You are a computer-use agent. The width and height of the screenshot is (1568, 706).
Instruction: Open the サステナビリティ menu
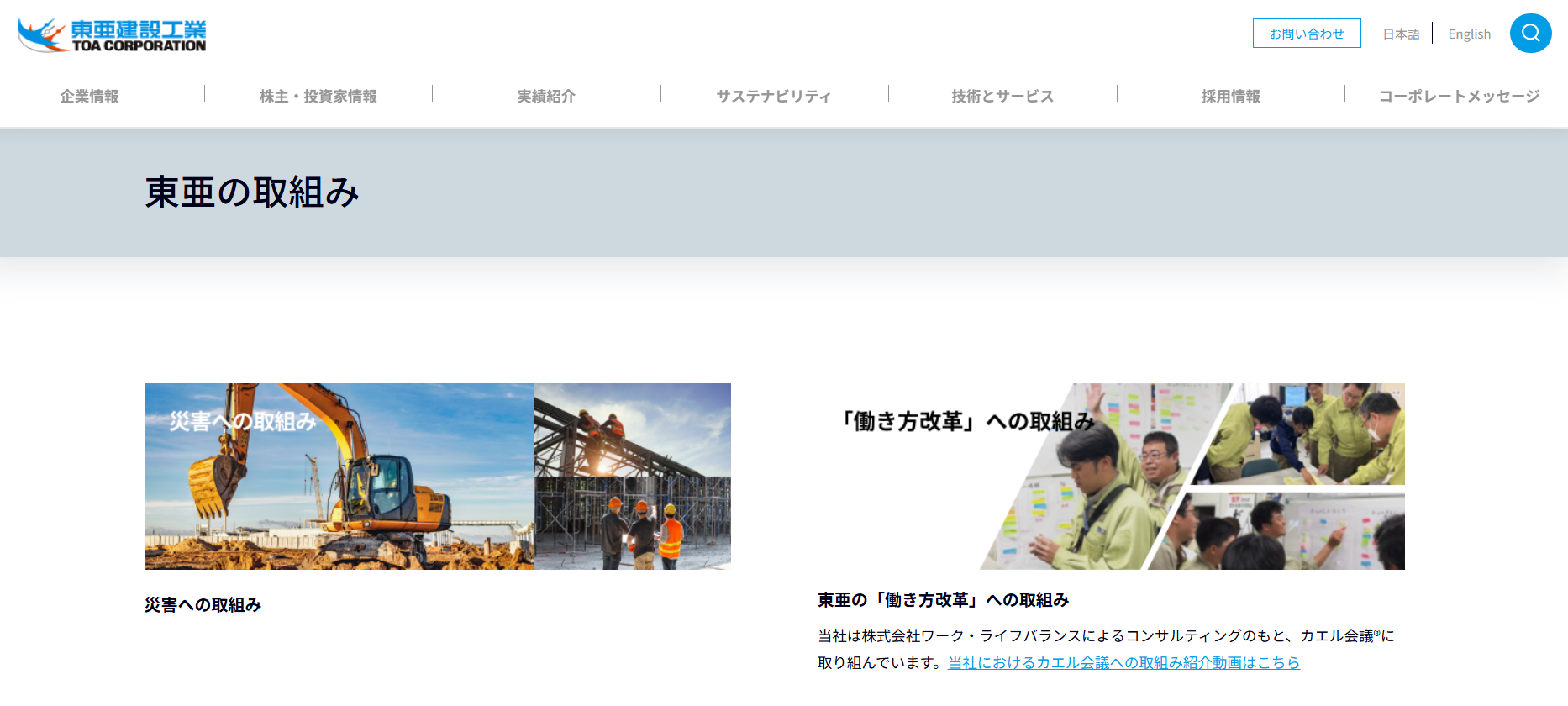tap(774, 96)
